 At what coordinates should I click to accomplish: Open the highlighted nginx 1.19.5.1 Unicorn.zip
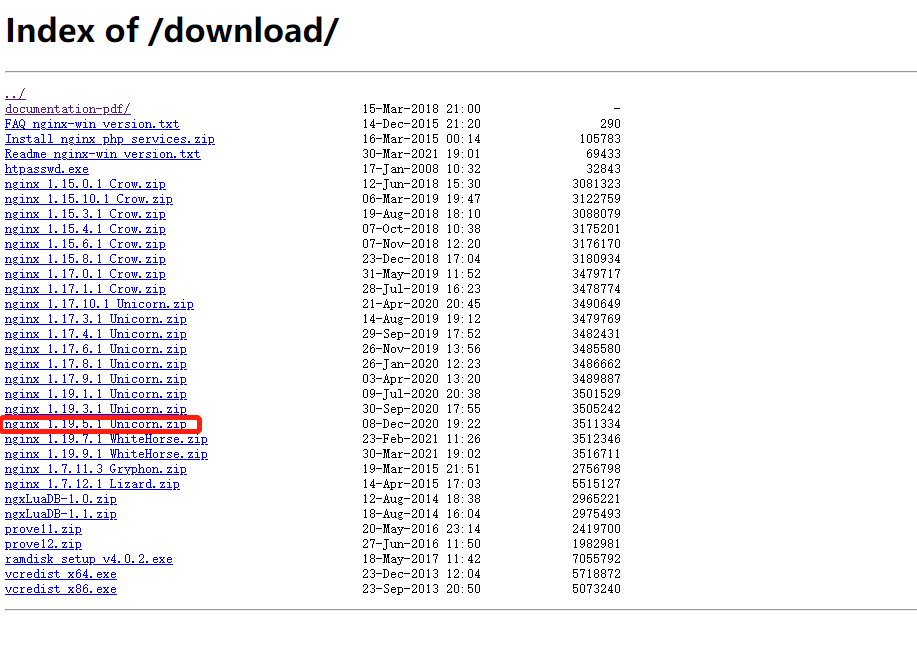(x=96, y=424)
